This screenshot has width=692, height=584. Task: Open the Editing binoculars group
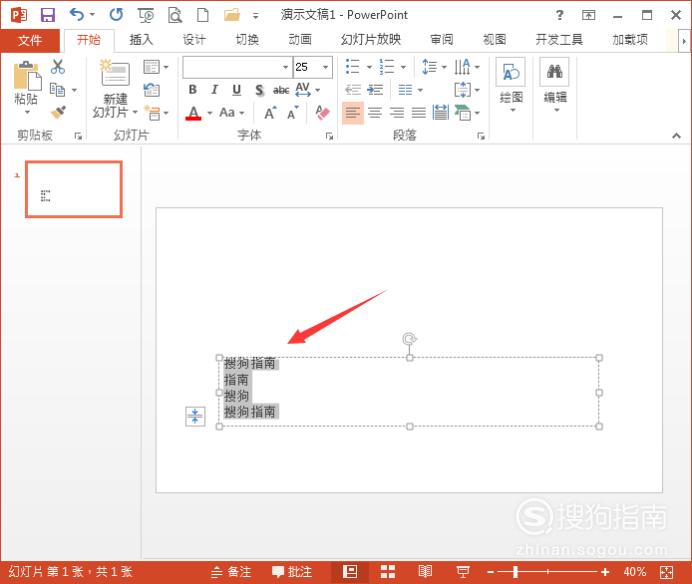(x=555, y=84)
